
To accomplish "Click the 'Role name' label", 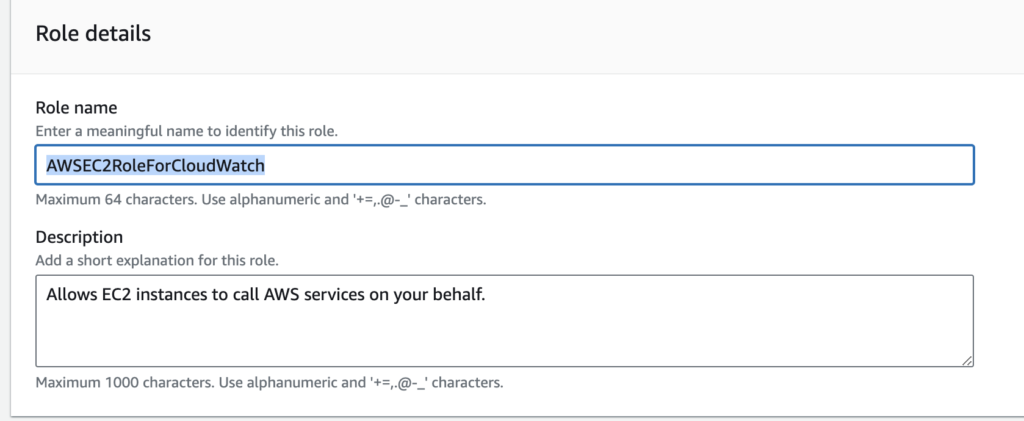I will tap(76, 109).
